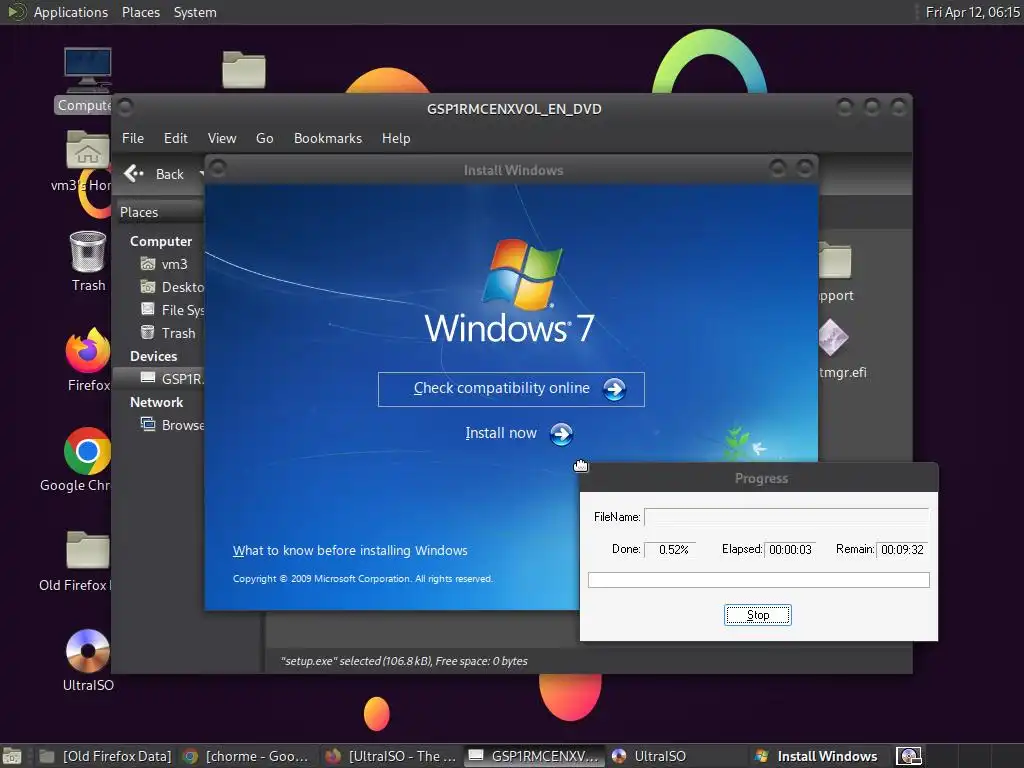Viewport: 1024px width, 768px height.
Task: Open the Bookmarks menu
Action: 328,138
